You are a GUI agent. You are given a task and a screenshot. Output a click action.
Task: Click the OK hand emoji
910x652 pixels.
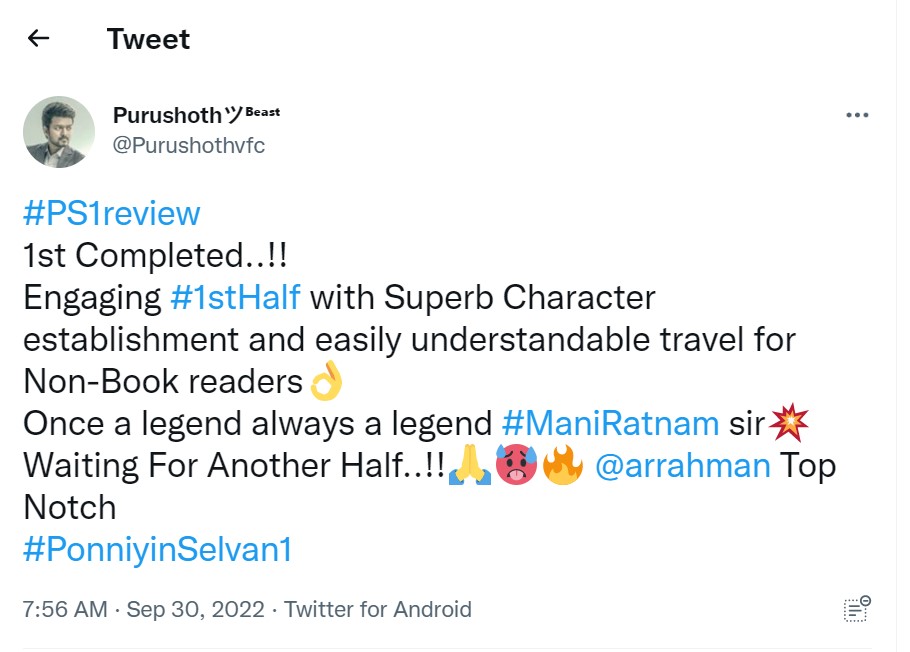325,382
